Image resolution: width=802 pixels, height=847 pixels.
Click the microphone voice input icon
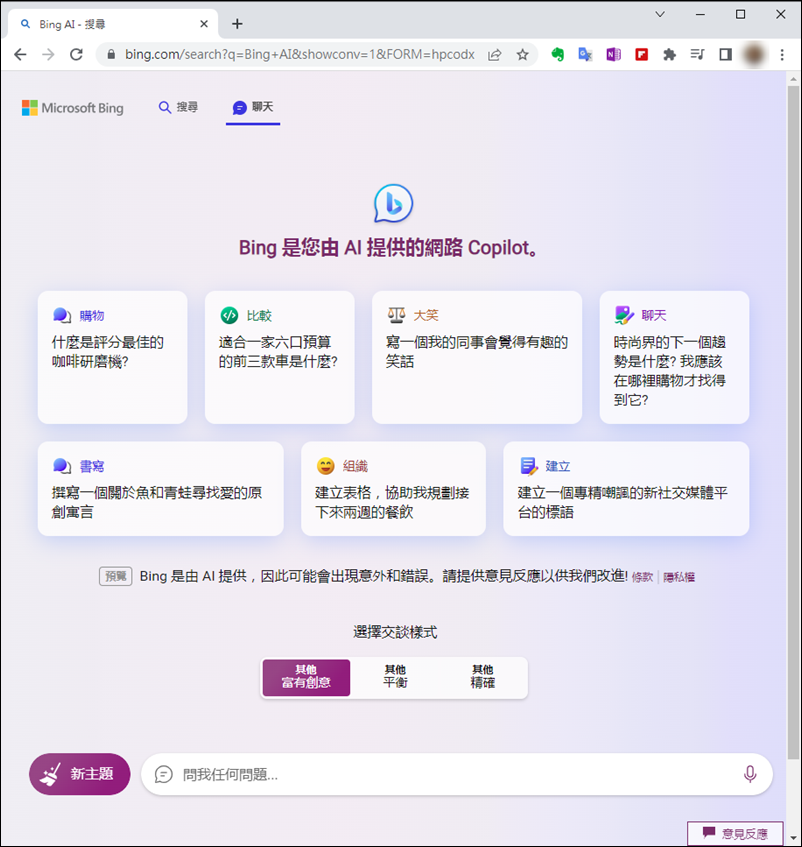tap(750, 774)
